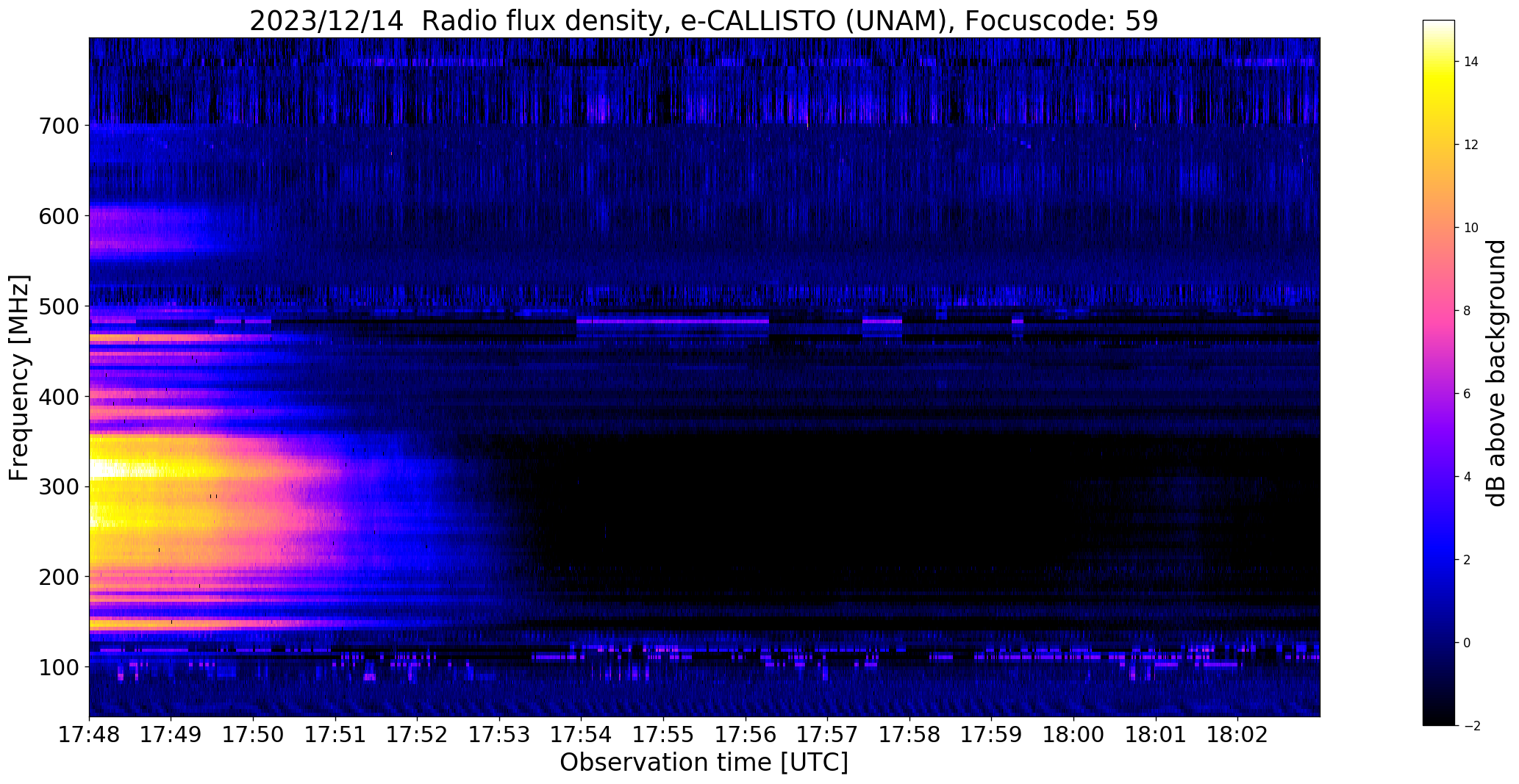1519x784 pixels.
Task: Click the 17:56 time tick label
Action: [746, 736]
